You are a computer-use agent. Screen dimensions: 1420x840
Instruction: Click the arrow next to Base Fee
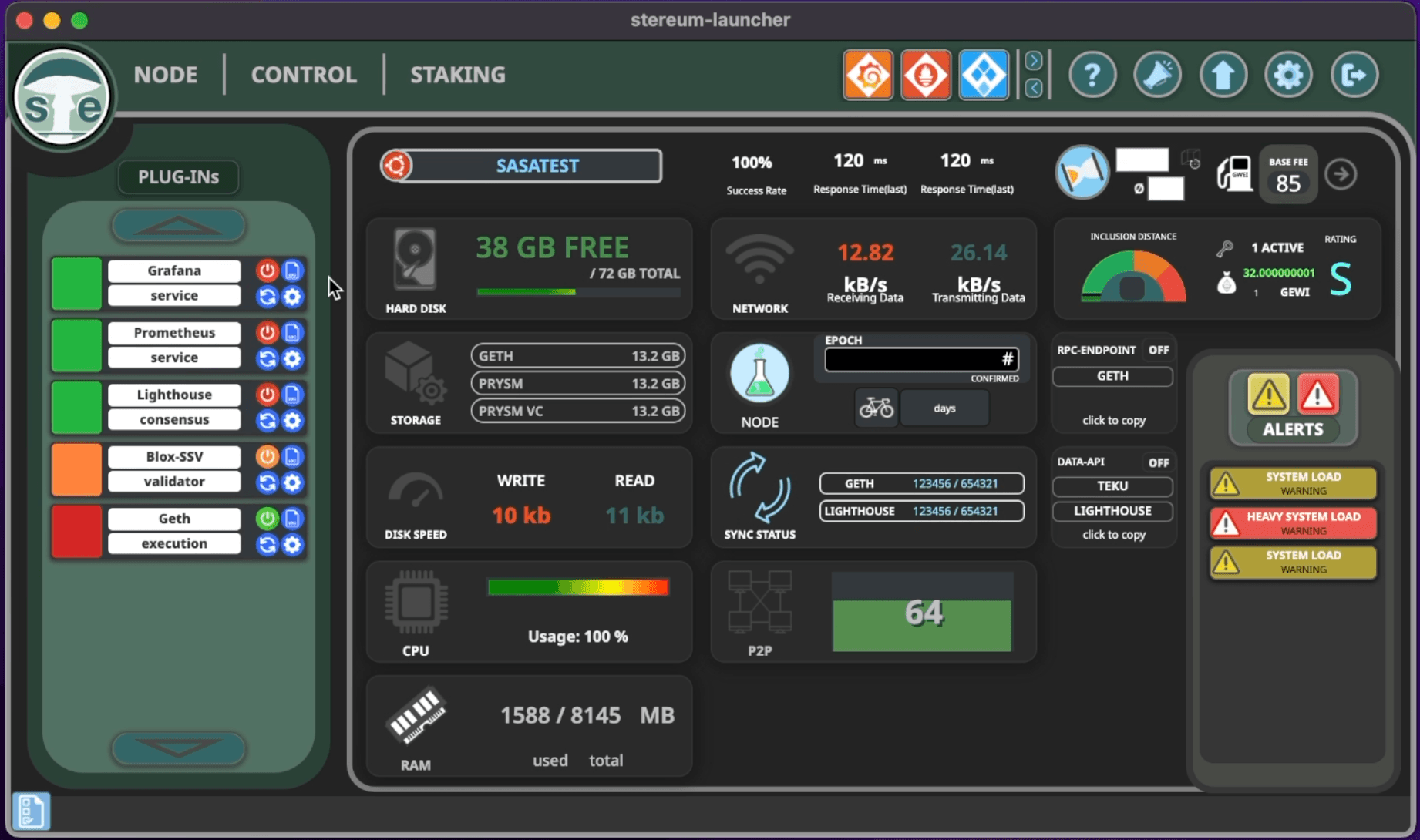pyautogui.click(x=1341, y=175)
